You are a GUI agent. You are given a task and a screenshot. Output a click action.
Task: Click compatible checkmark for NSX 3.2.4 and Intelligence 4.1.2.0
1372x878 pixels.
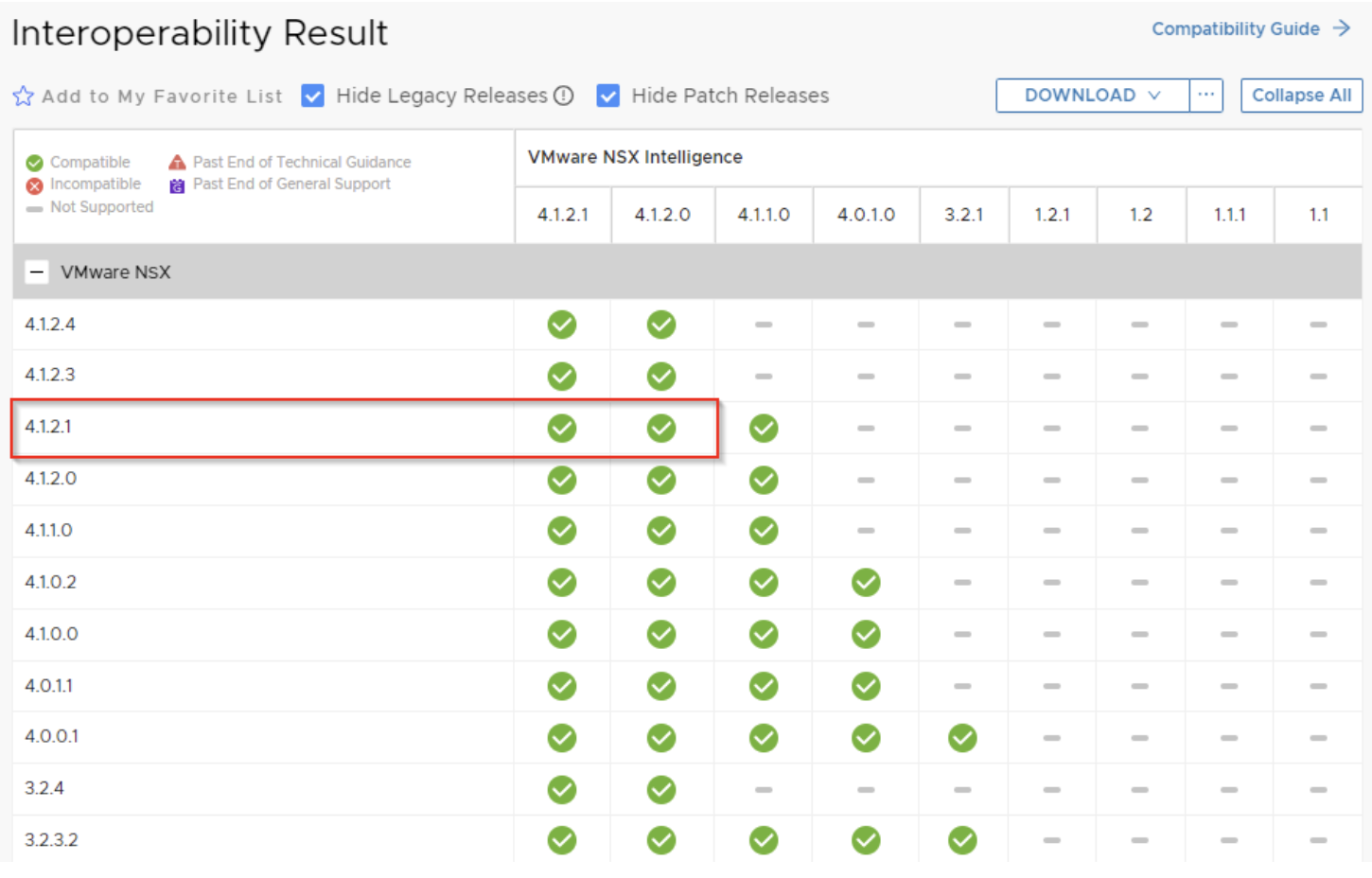point(661,789)
